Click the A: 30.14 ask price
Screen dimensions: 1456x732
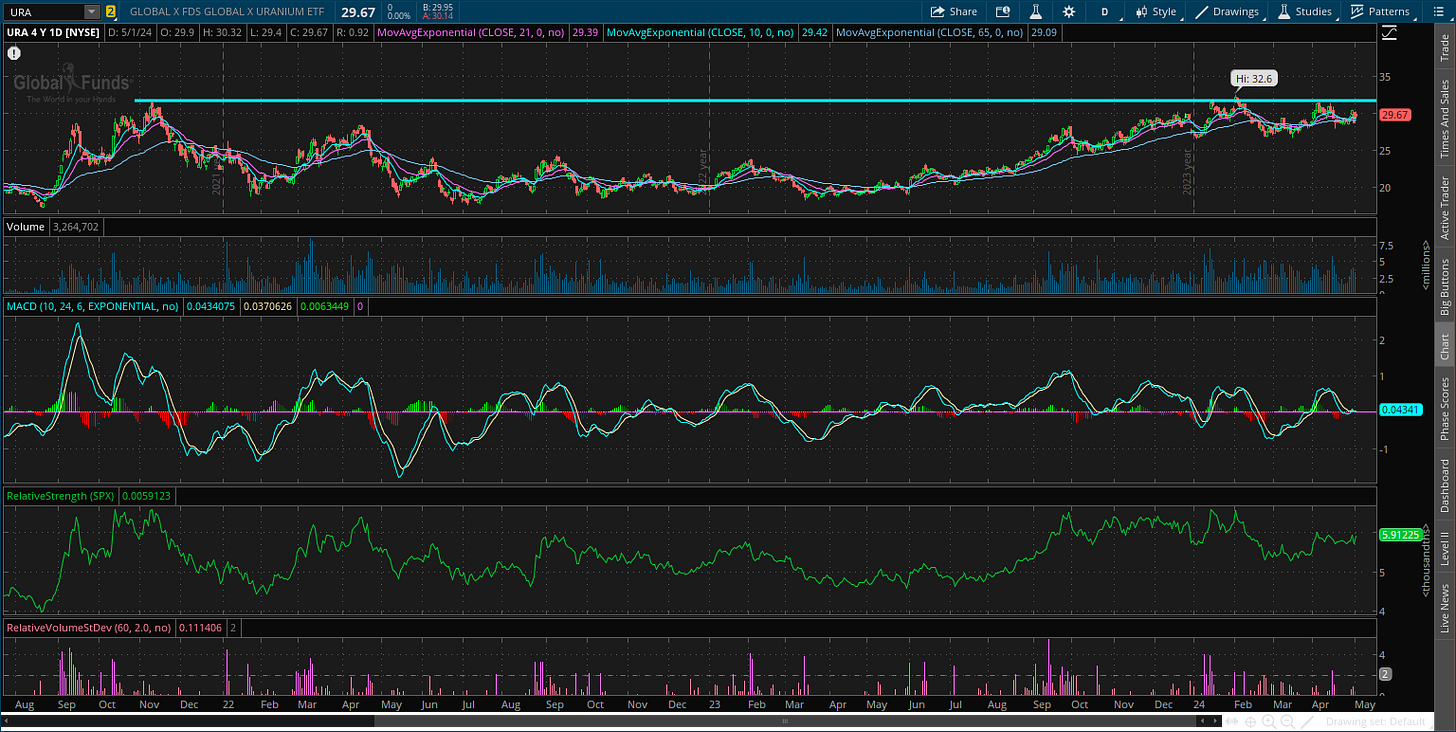(440, 17)
